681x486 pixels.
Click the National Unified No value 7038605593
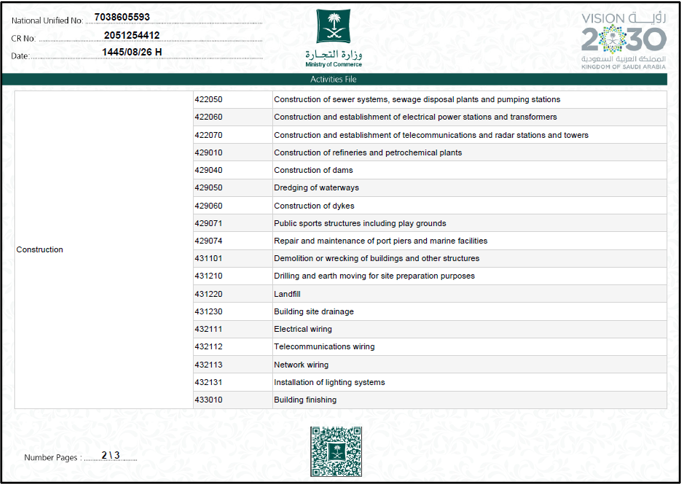pyautogui.click(x=122, y=17)
